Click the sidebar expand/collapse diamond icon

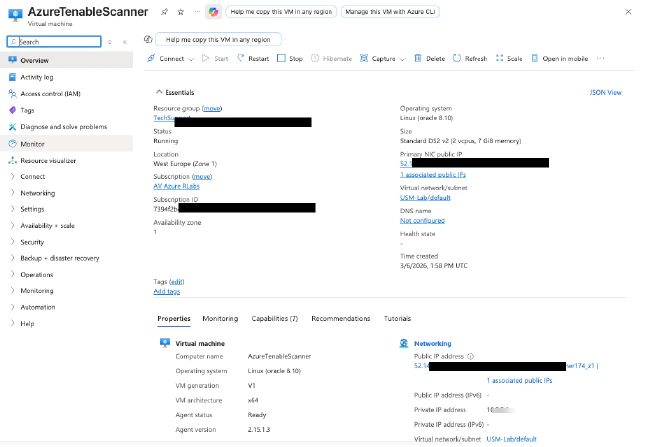pos(110,42)
